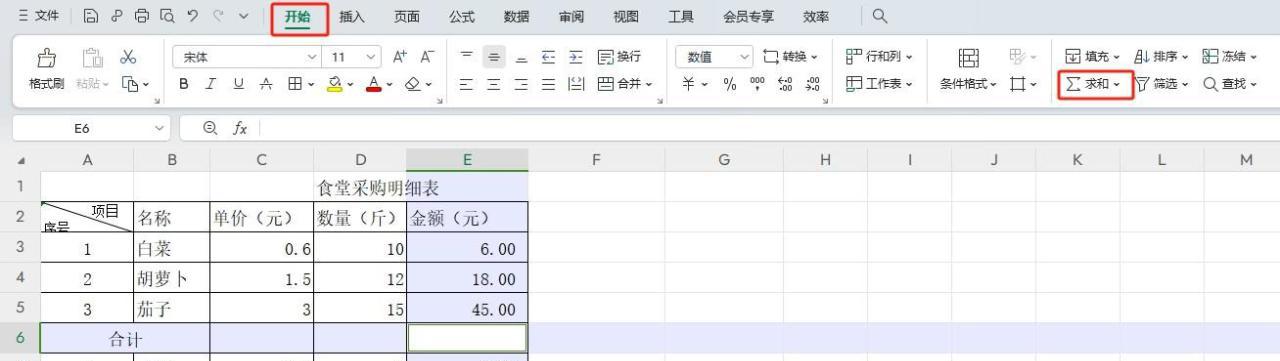Apply the red font color
The image size is (1280, 361).
coord(374,85)
